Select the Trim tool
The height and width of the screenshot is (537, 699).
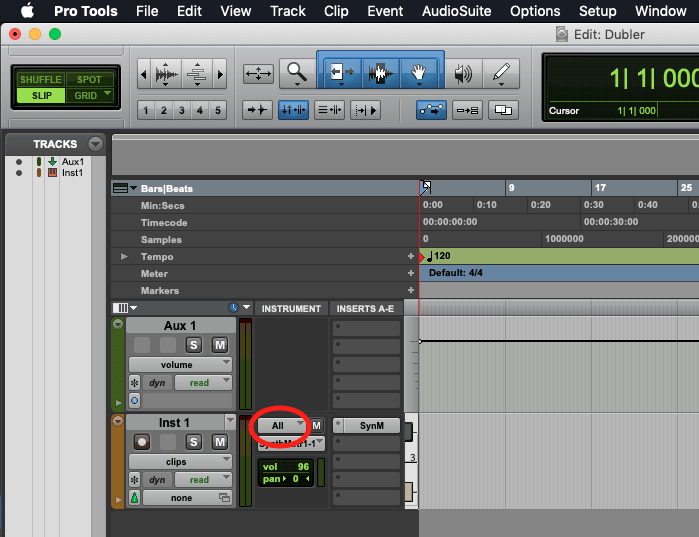[x=342, y=73]
